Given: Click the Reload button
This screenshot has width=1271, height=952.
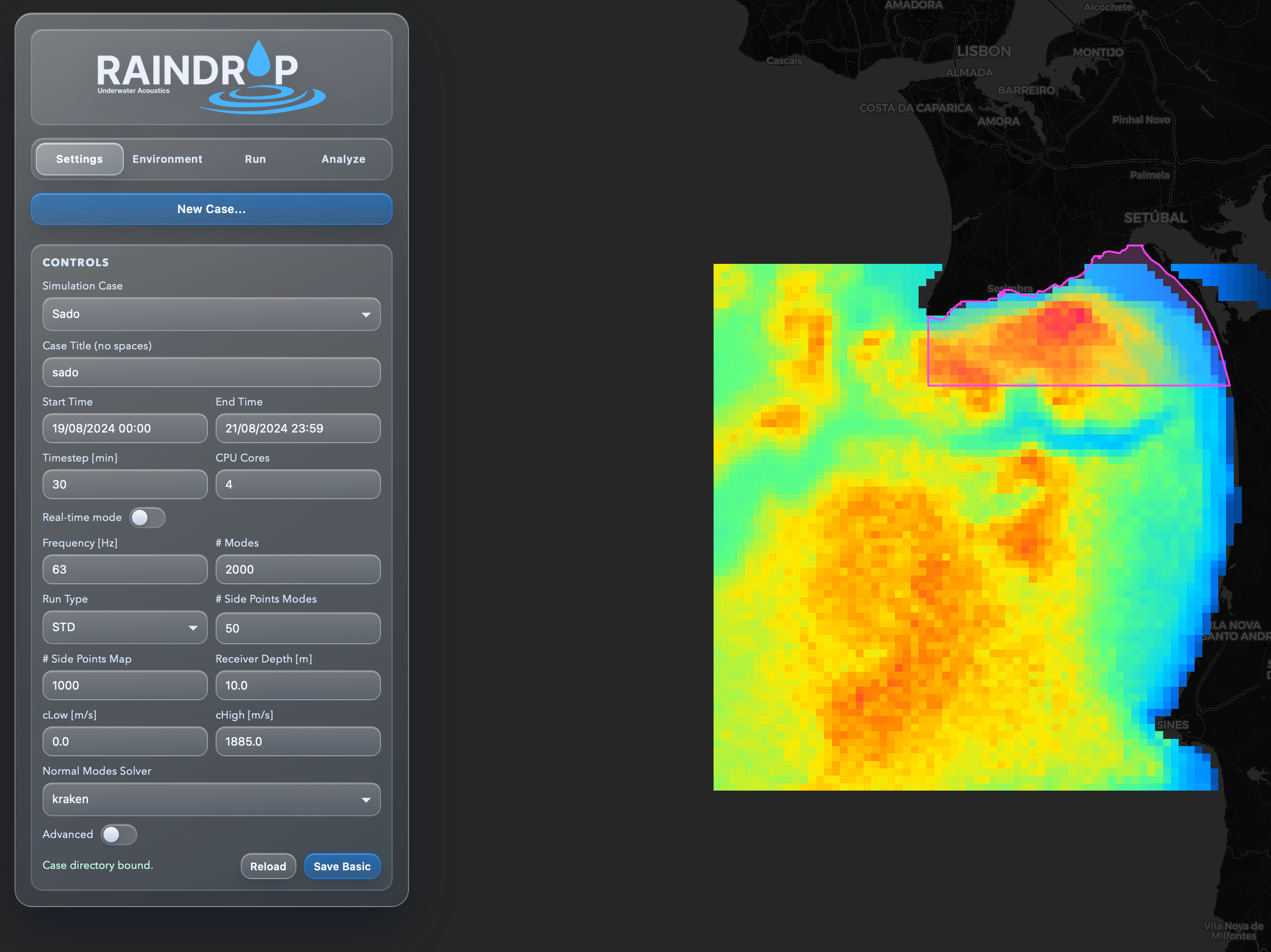Looking at the screenshot, I should [268, 866].
